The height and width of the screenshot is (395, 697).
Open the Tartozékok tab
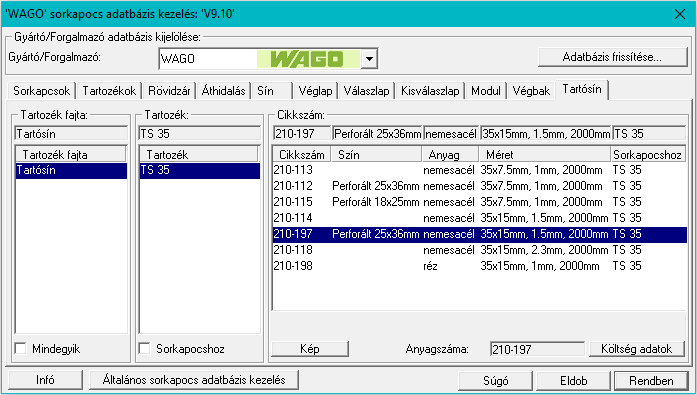[x=109, y=91]
